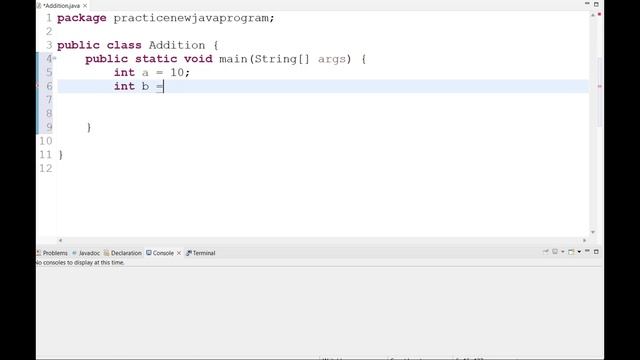Click the Pin Console icon
The image size is (640, 360).
545,252
